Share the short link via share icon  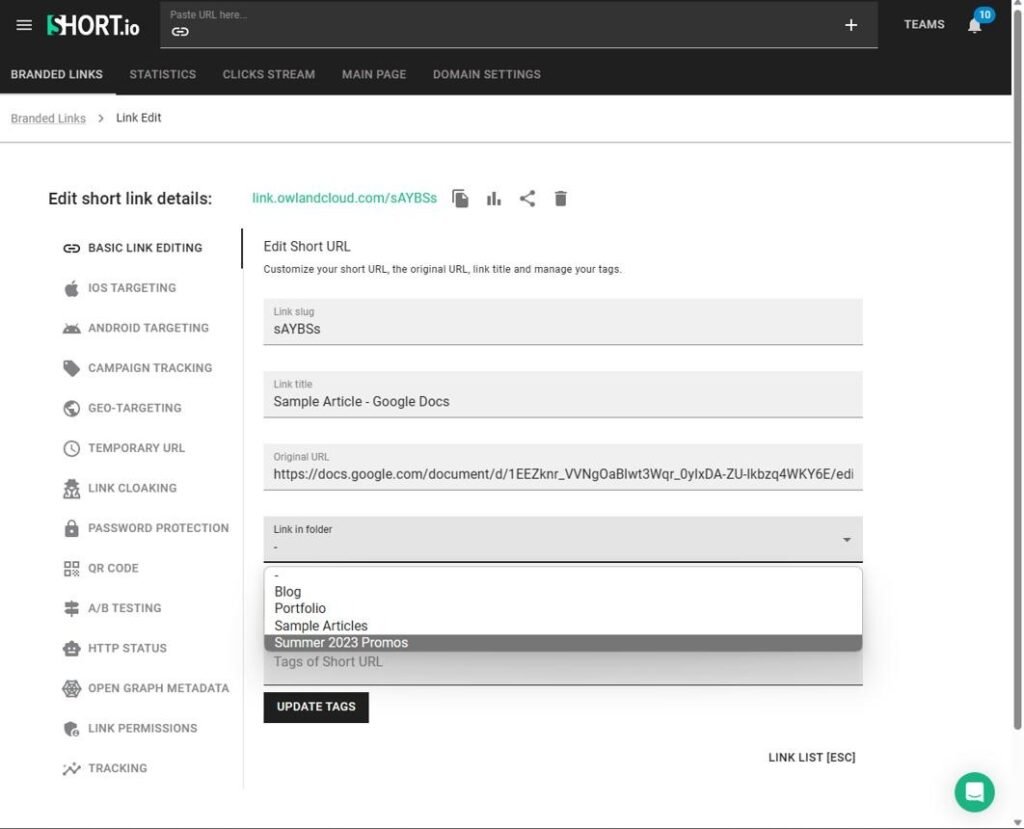(527, 199)
